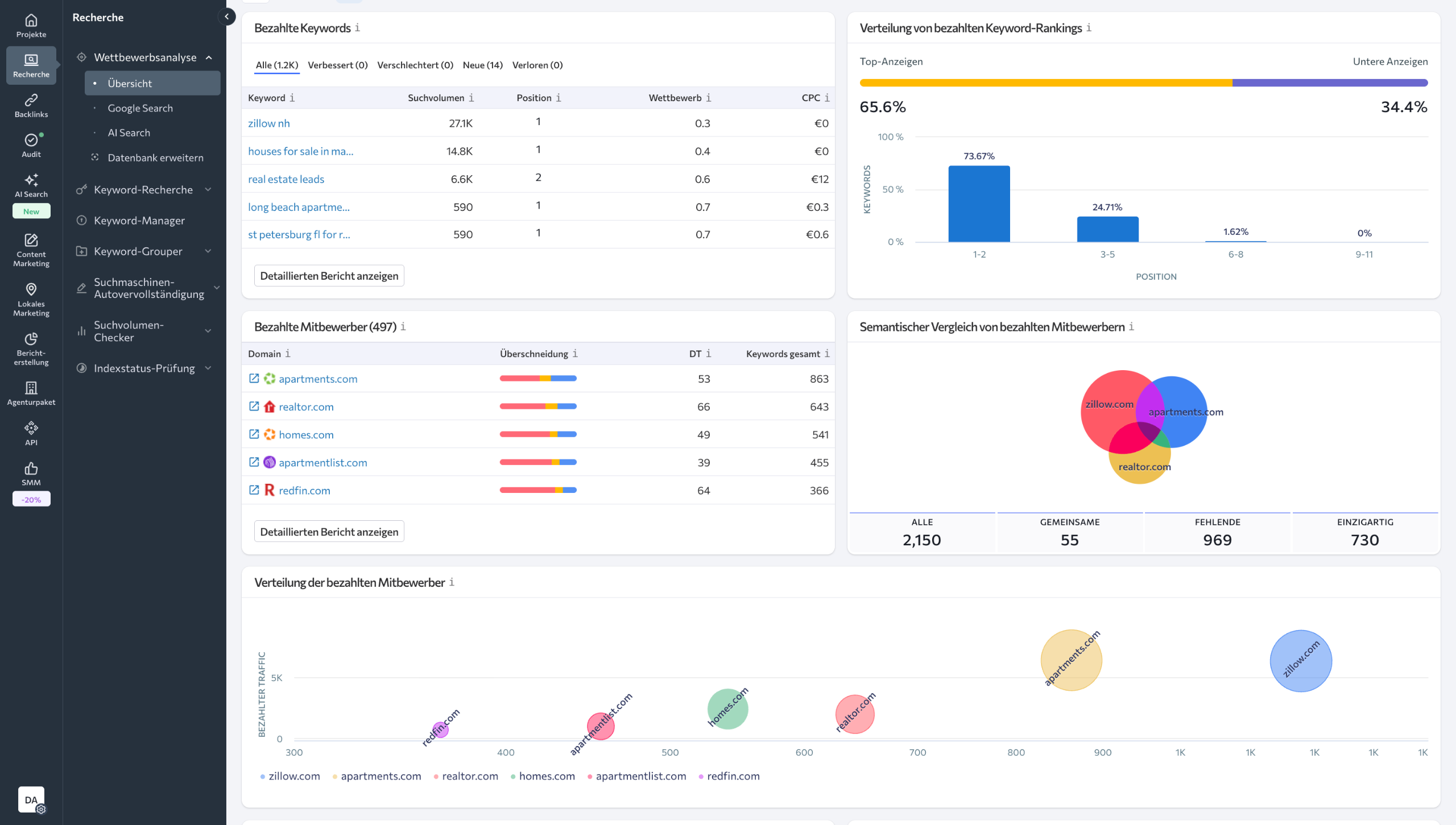
Task: Switch to the Neue (14) keywords tab
Action: click(x=482, y=65)
